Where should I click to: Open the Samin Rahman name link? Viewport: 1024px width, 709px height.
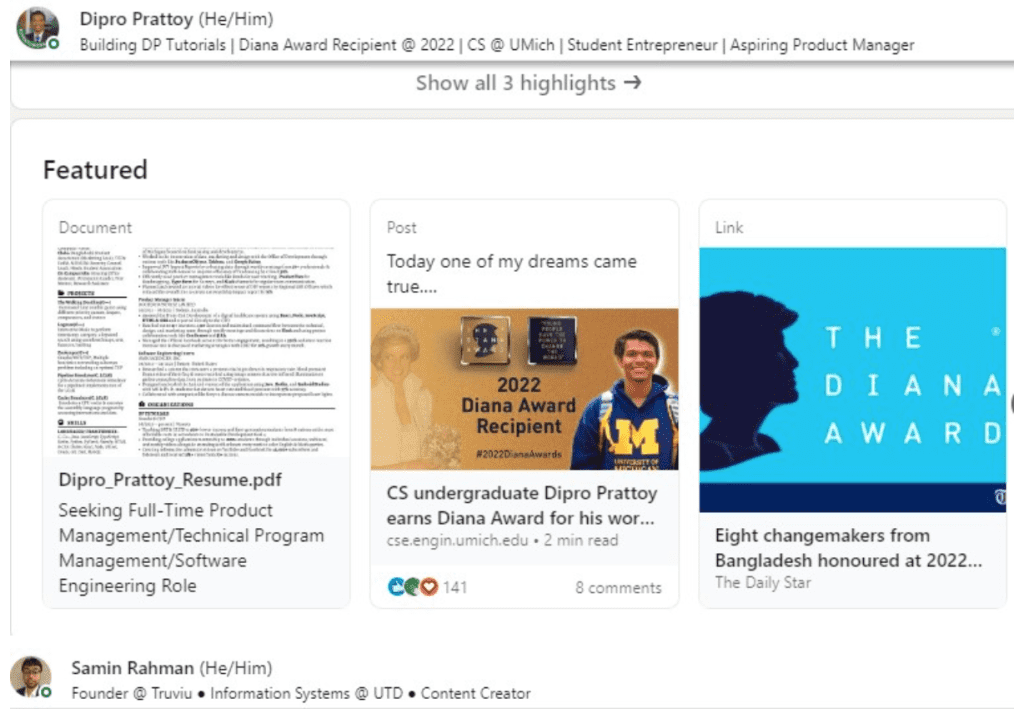(x=132, y=668)
